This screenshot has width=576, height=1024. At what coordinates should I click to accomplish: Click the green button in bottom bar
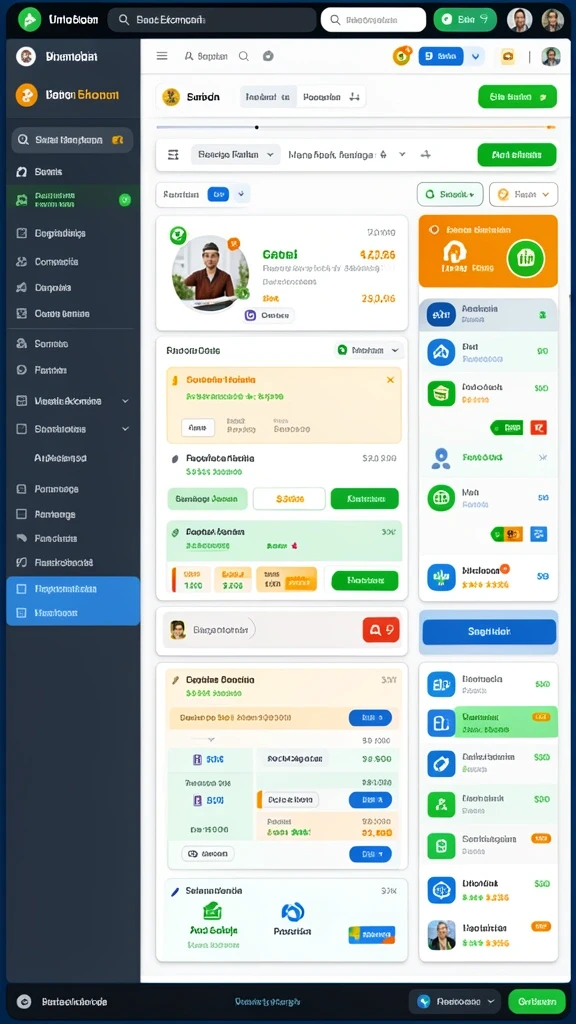[x=536, y=1001]
